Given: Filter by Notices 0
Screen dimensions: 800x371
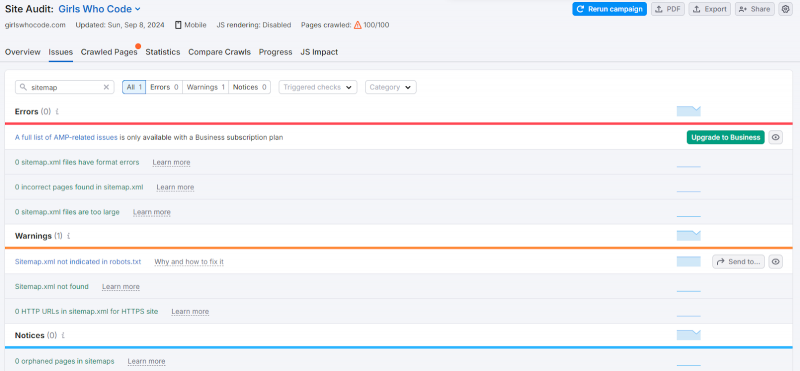Looking at the screenshot, I should [x=249, y=87].
